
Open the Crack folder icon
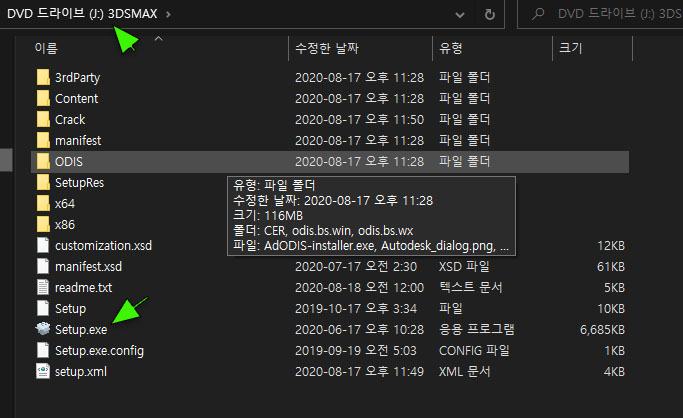(43, 119)
